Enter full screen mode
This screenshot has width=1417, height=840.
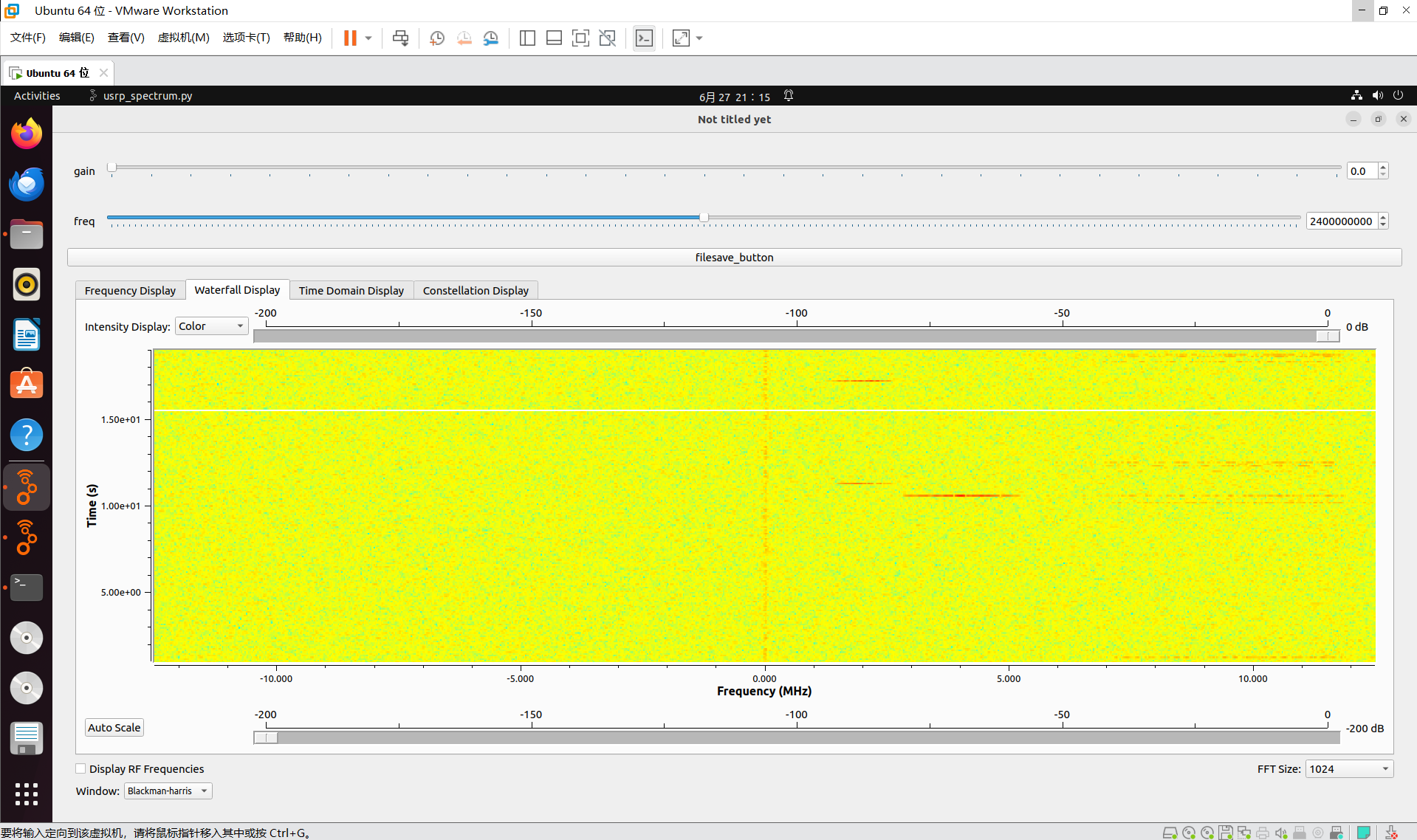click(680, 38)
